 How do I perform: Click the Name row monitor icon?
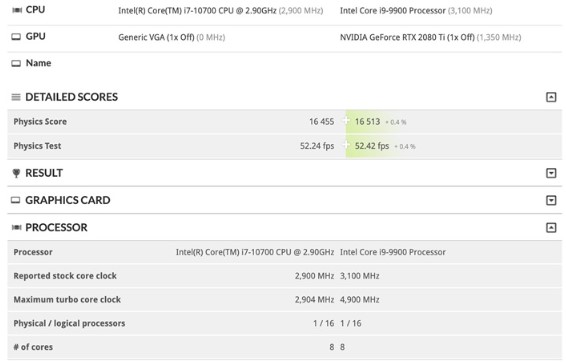16,63
